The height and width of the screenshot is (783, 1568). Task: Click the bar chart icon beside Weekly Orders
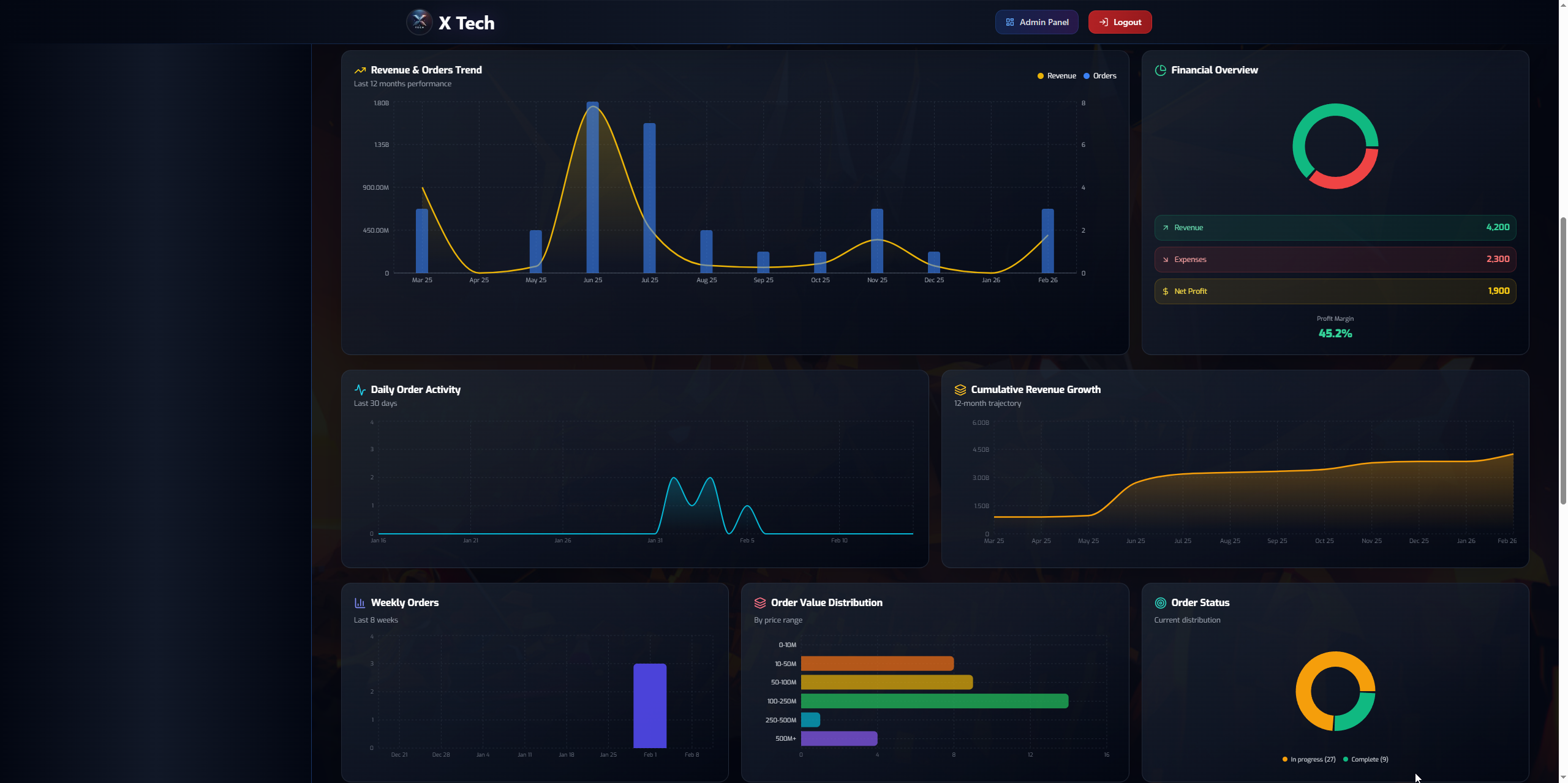360,603
